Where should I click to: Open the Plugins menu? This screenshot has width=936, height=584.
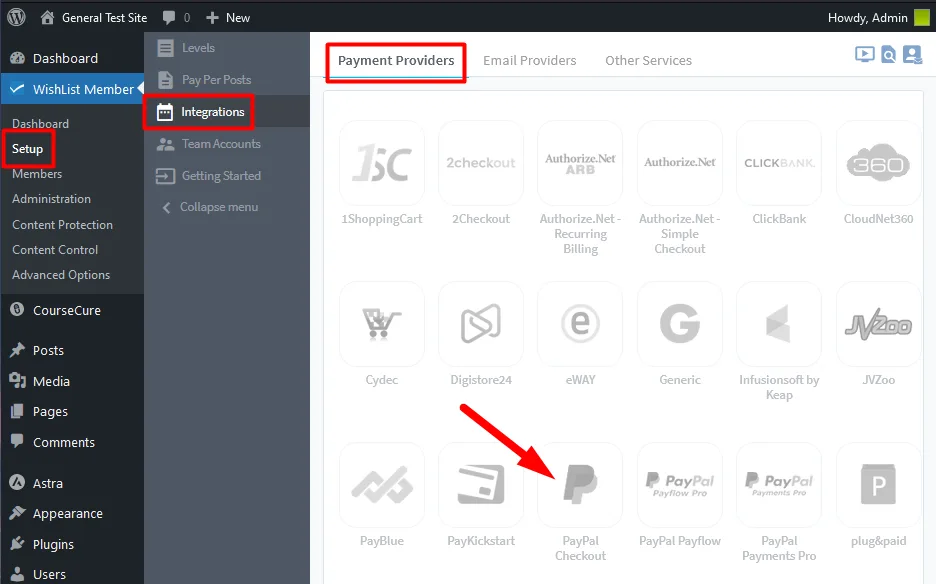[x=72, y=545]
